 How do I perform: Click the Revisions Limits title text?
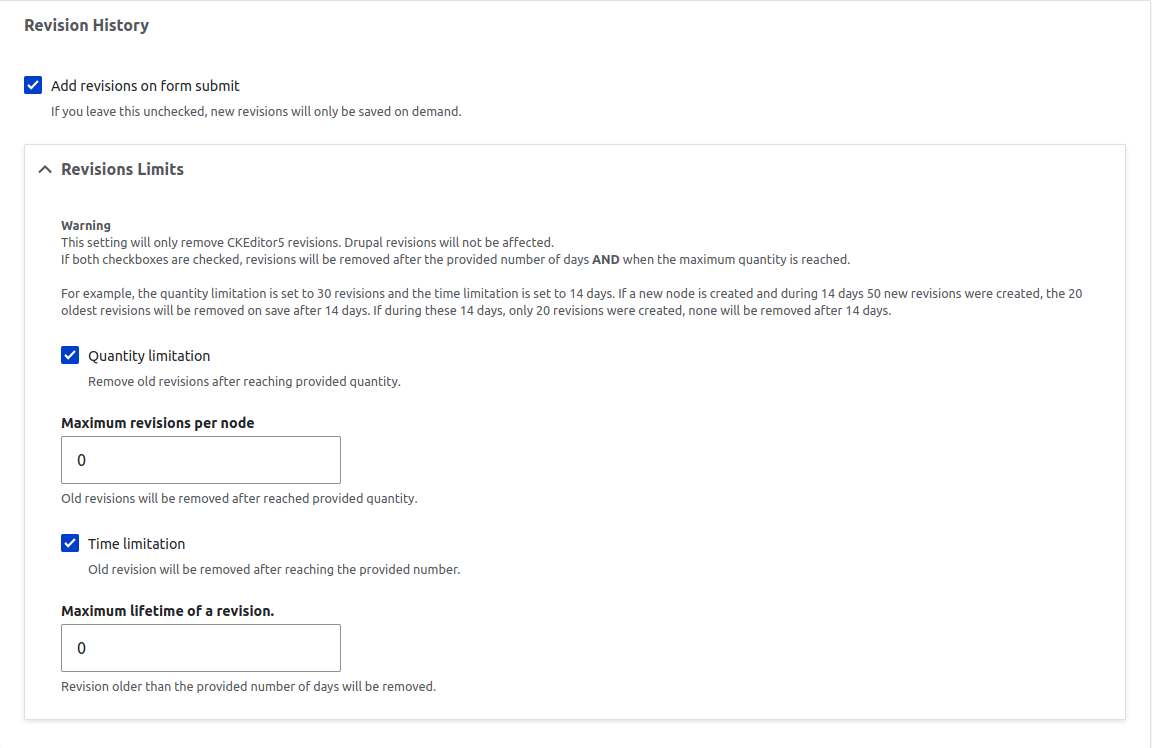pyautogui.click(x=121, y=169)
